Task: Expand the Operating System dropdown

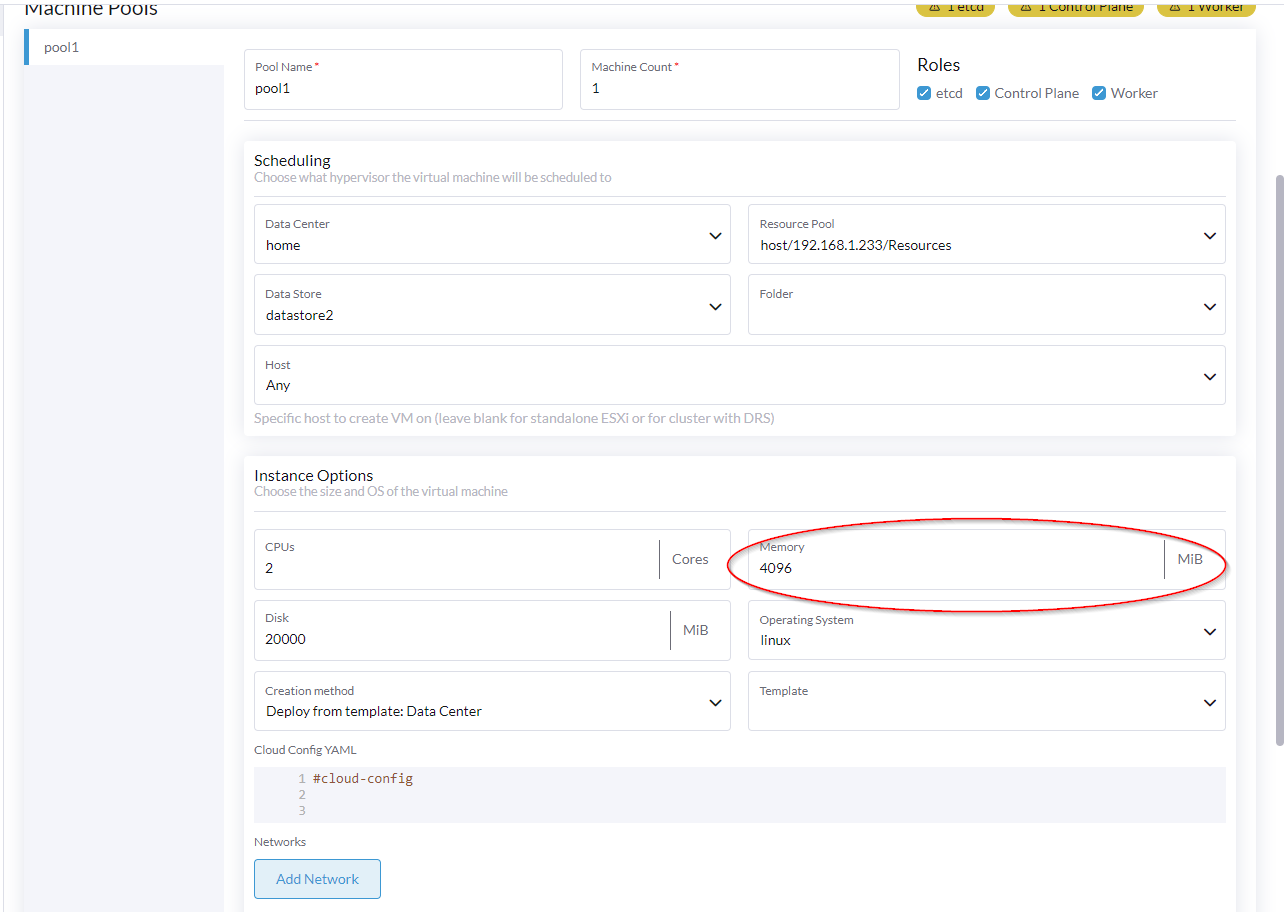Action: (1210, 630)
